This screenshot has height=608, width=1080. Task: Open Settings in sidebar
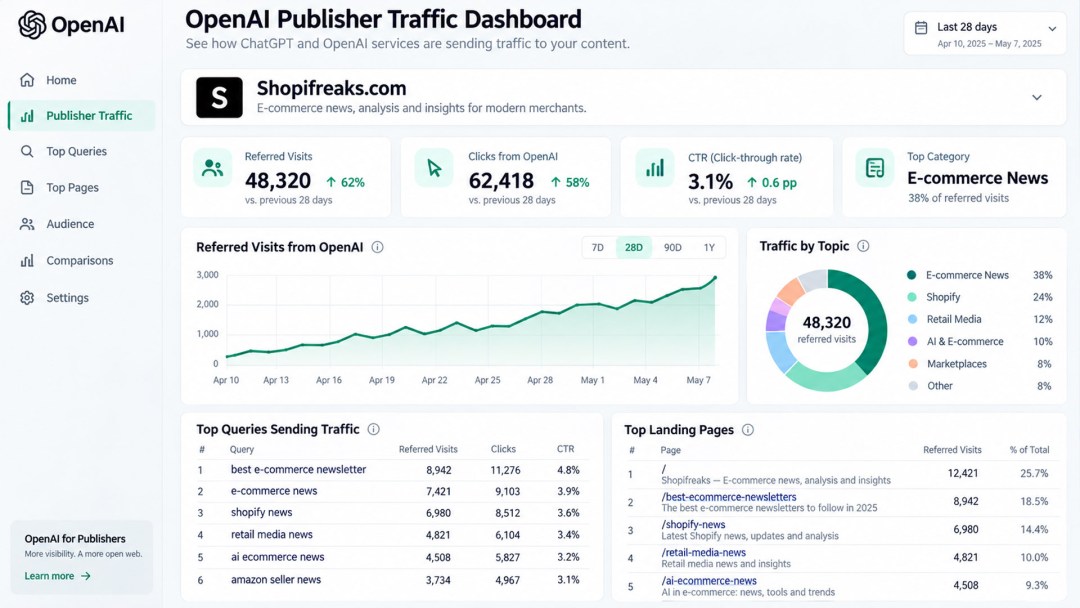81,297
